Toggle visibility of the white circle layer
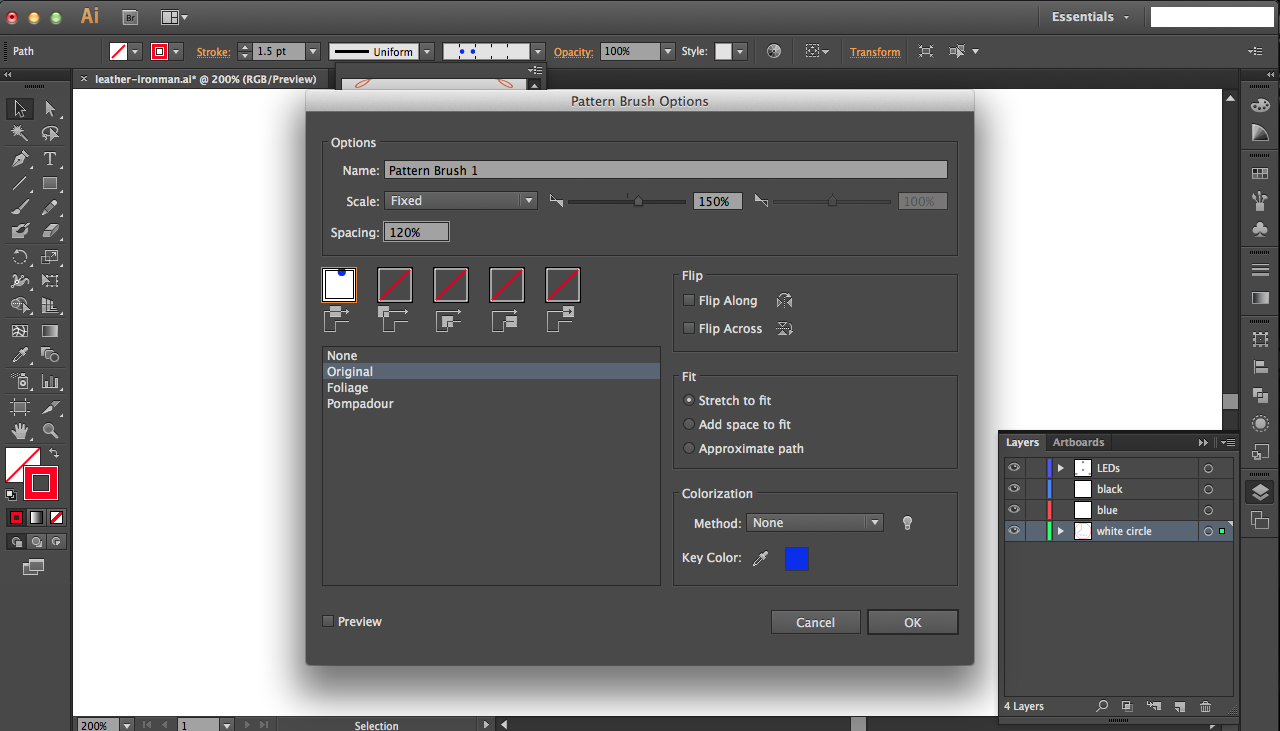 click(x=1014, y=531)
